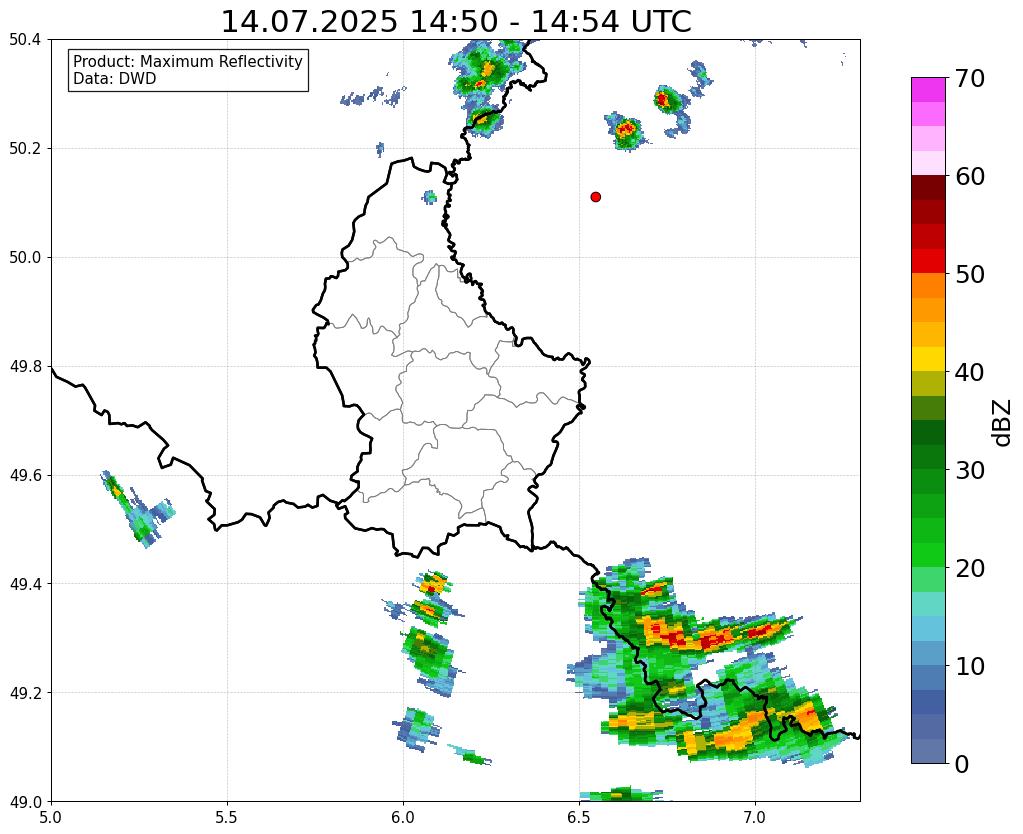Click the latitude axis label 50.2

[x=25, y=149]
